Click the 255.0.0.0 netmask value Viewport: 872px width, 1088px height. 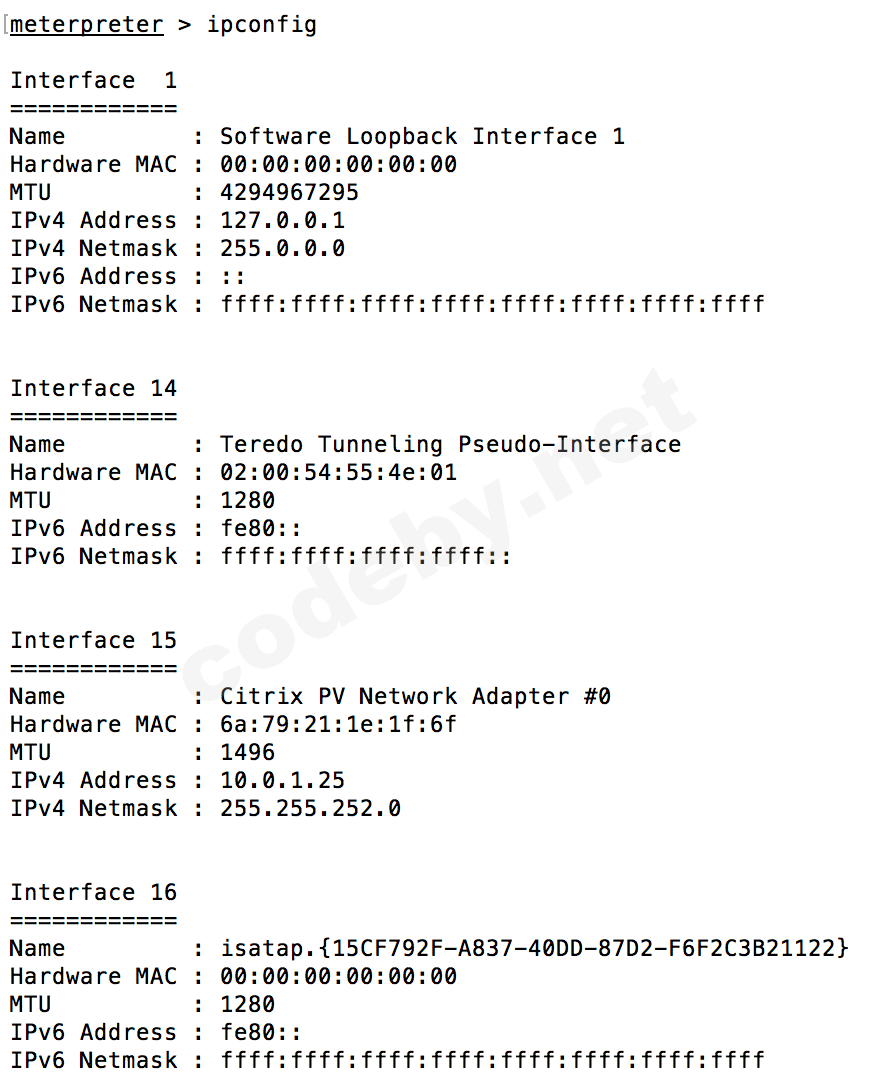282,249
